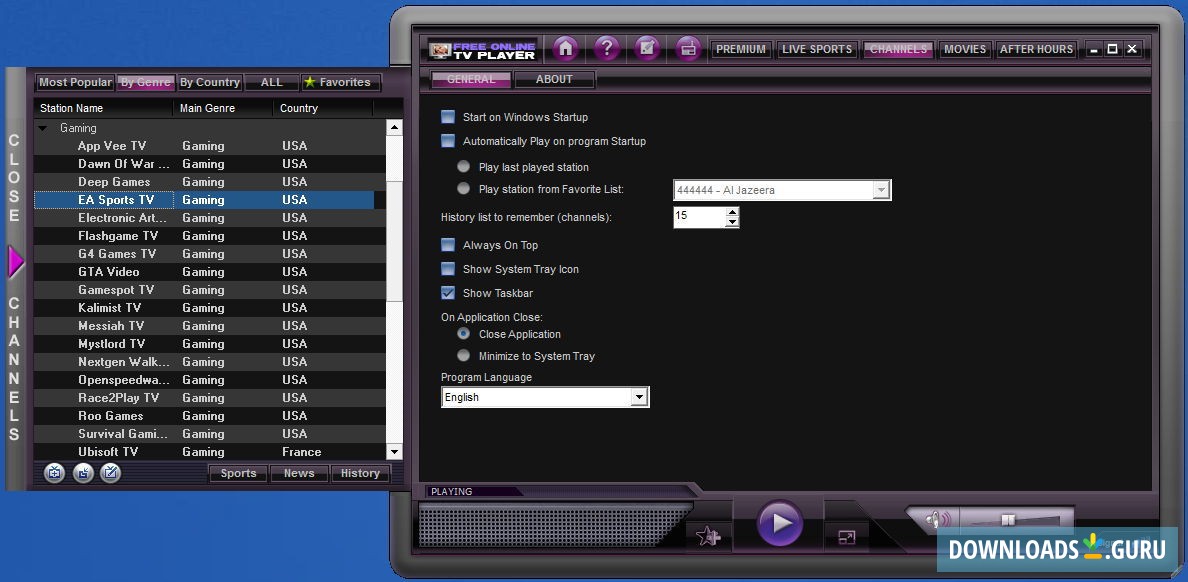The width and height of the screenshot is (1188, 582).
Task: Open the Favorite List station dropdown
Action: pyautogui.click(x=879, y=189)
